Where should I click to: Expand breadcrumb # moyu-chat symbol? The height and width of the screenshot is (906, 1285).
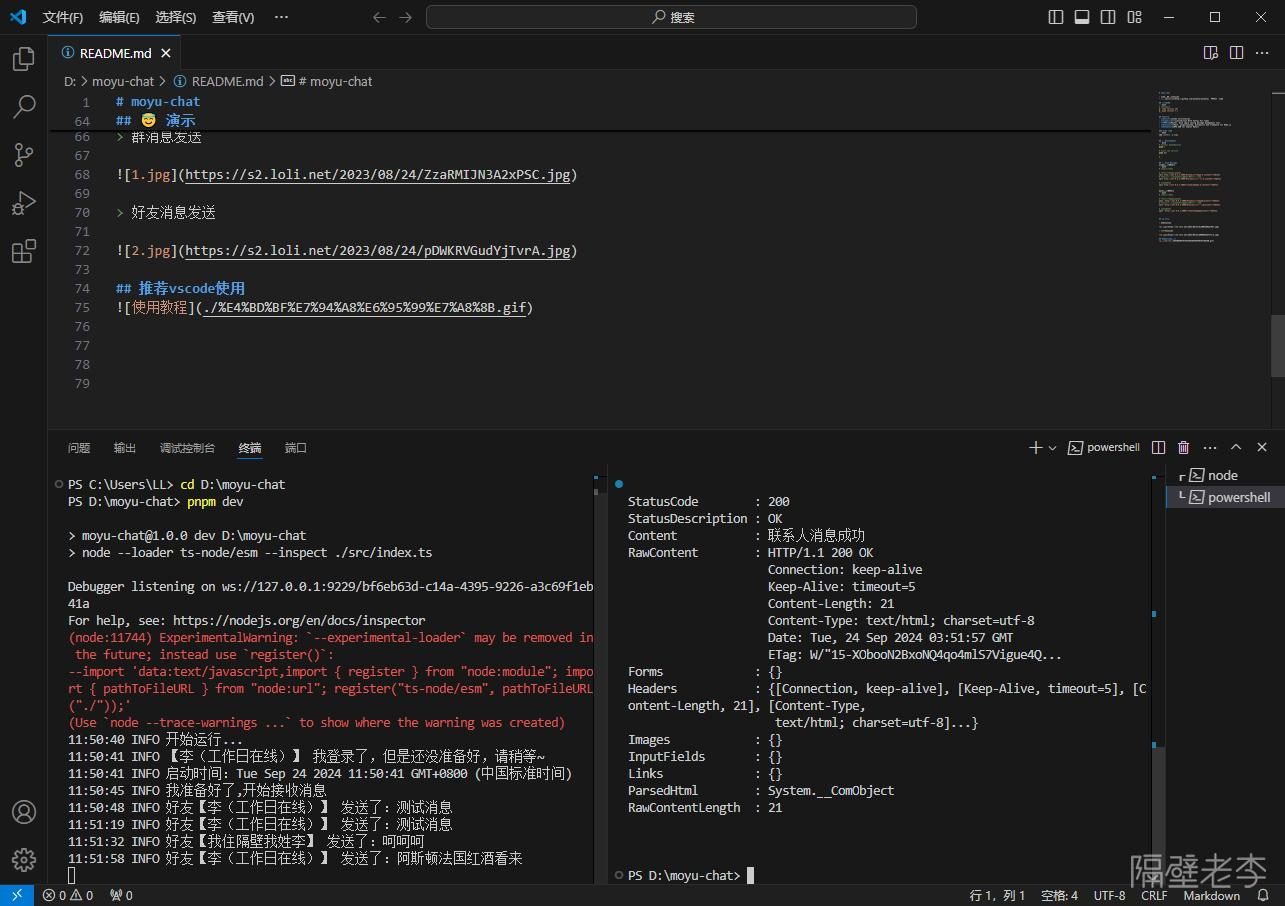326,81
